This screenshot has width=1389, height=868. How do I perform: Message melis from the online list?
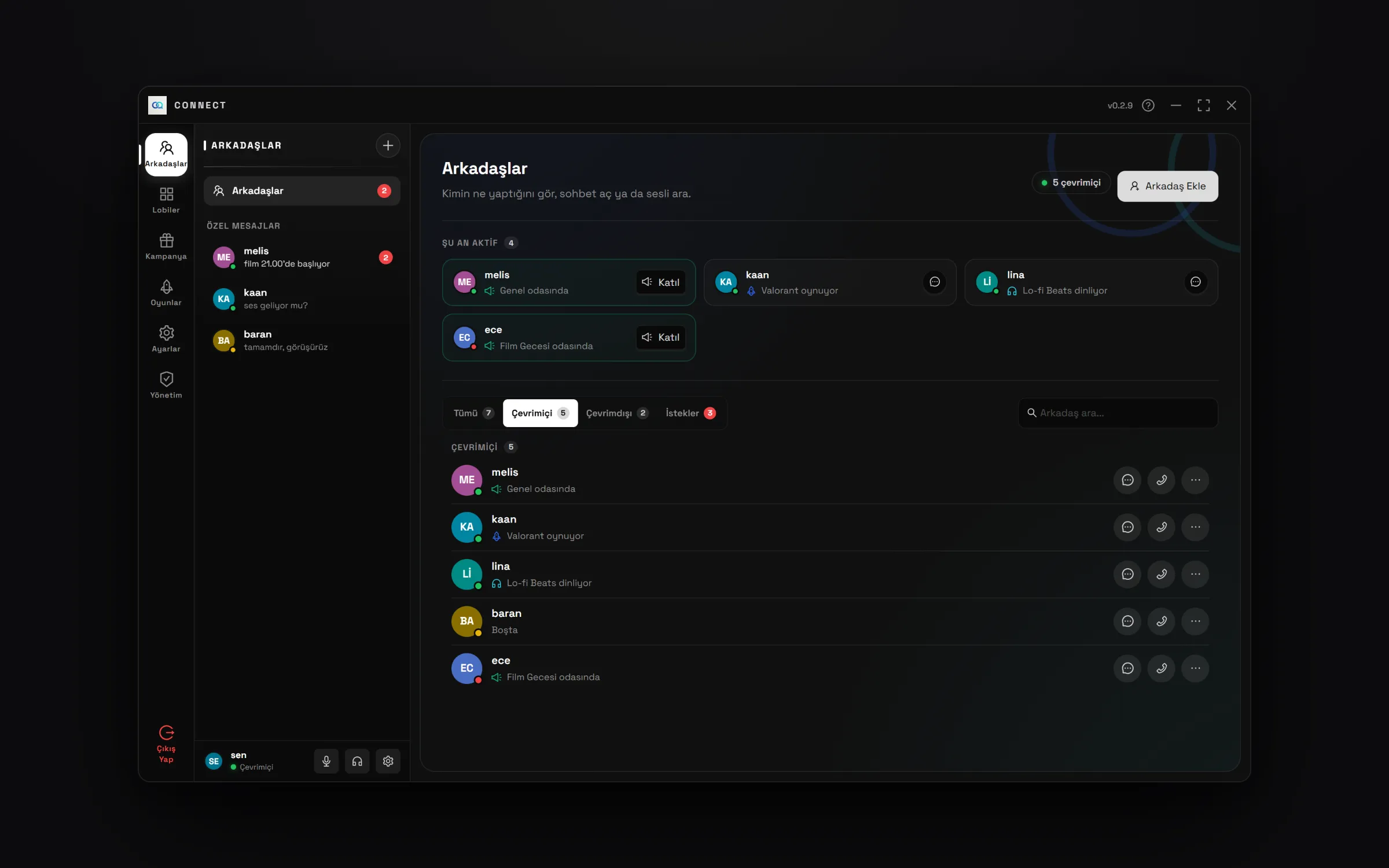1127,480
